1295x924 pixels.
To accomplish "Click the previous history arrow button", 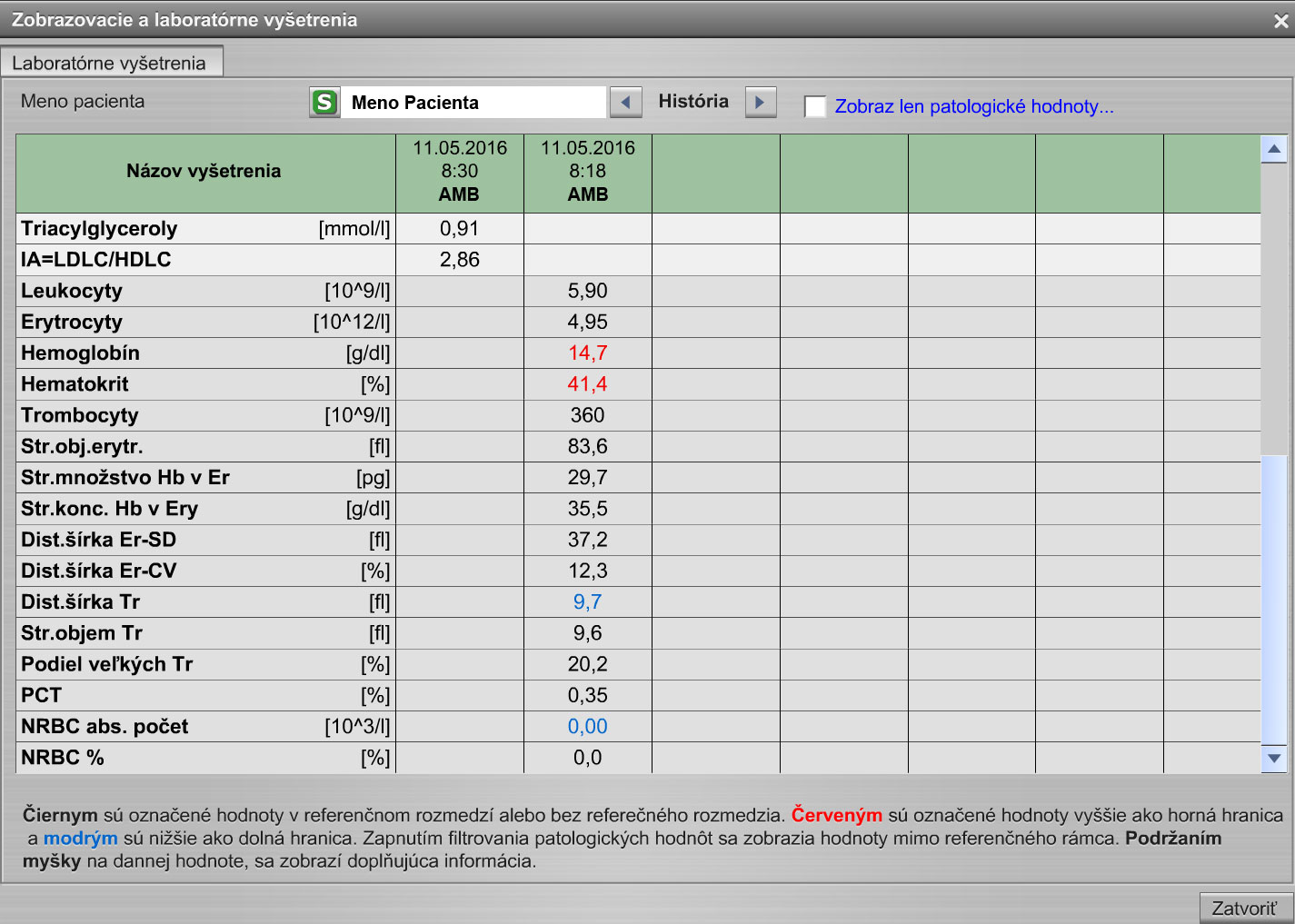I will (x=625, y=102).
